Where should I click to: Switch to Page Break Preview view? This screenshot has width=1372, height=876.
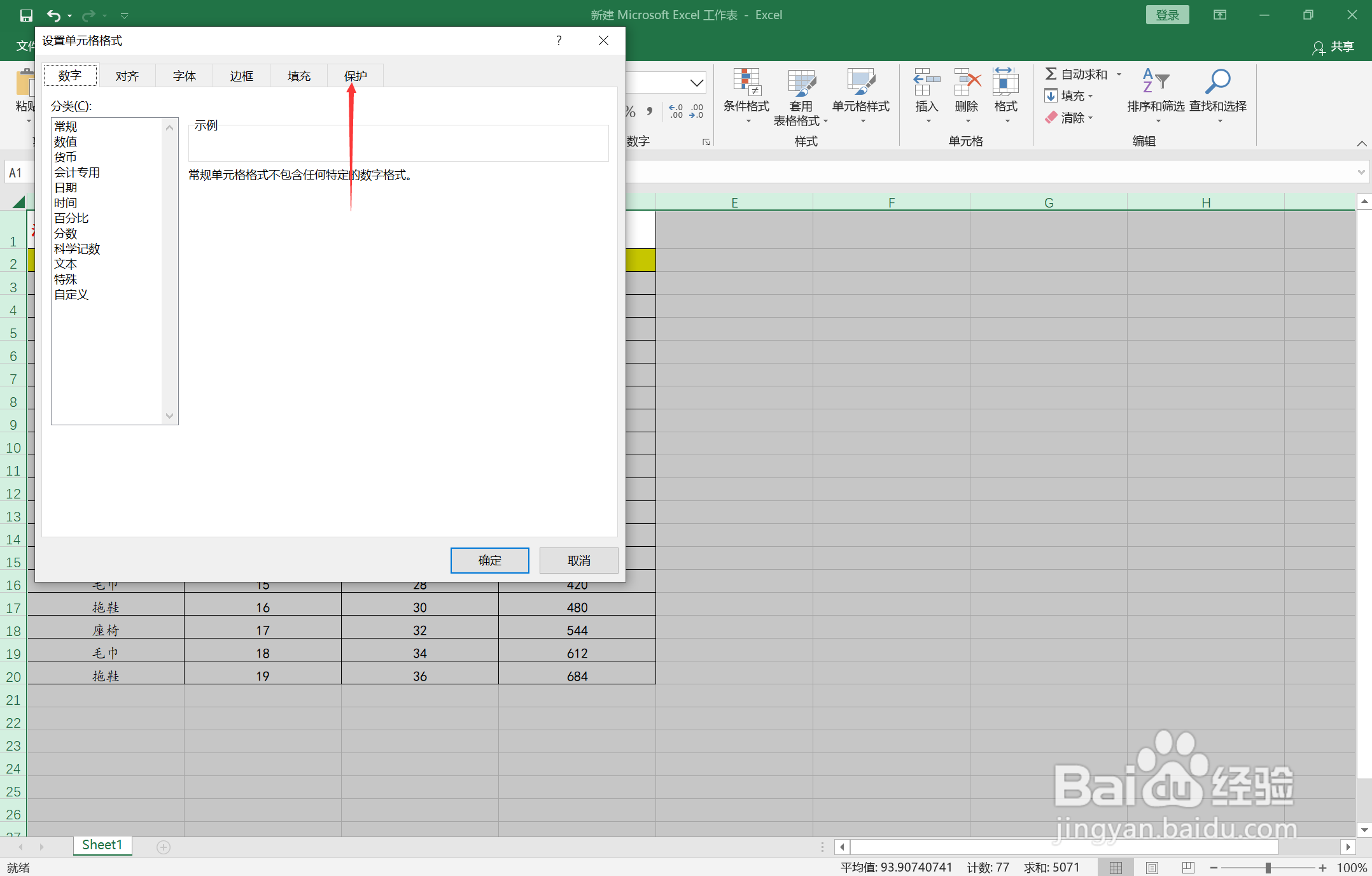1187,868
